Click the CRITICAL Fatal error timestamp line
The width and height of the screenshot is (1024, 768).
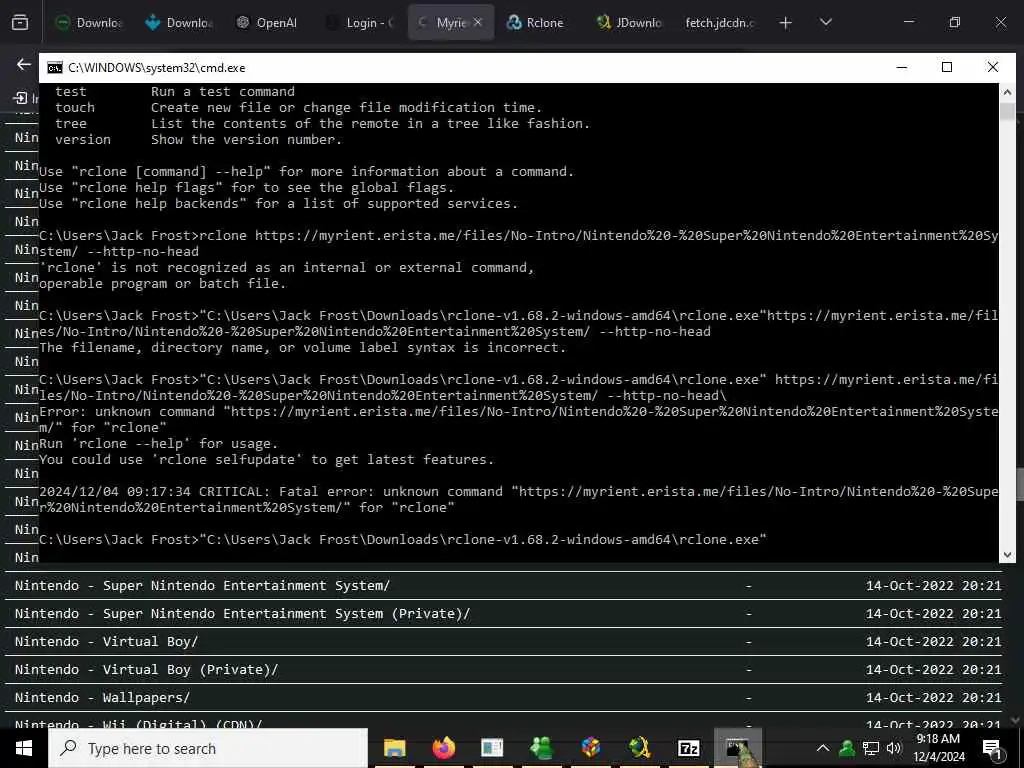pyautogui.click(x=519, y=500)
